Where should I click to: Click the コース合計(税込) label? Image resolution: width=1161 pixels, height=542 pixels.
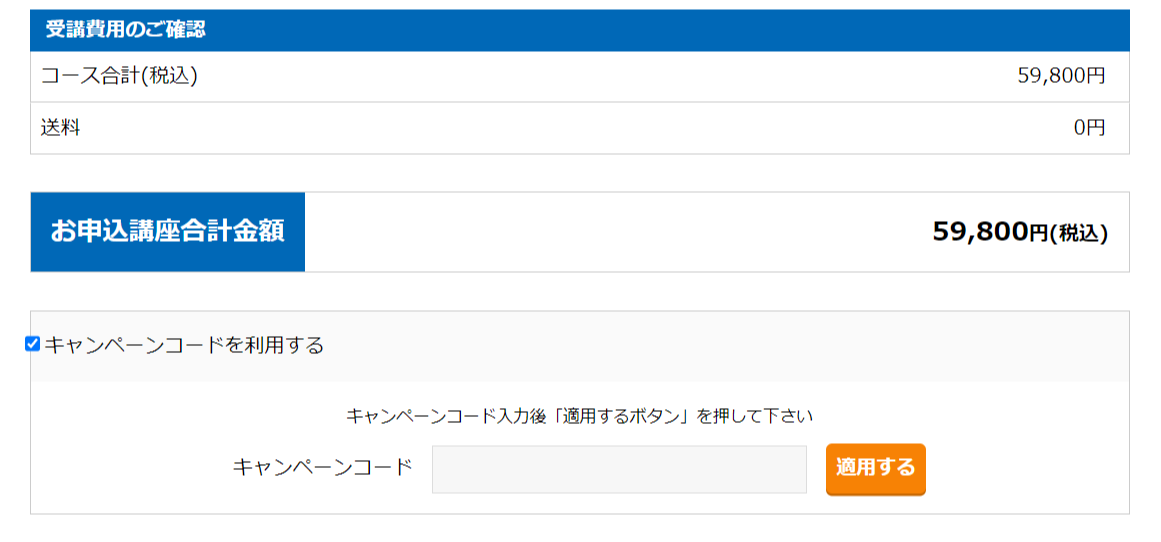tap(120, 76)
